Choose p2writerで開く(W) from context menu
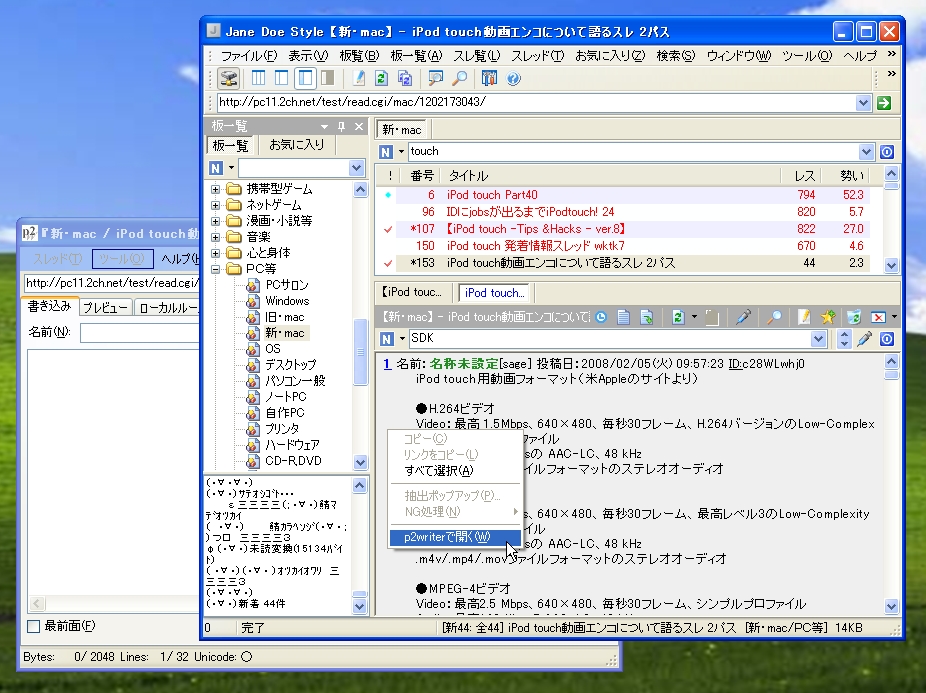Image resolution: width=926 pixels, height=693 pixels. coord(455,537)
